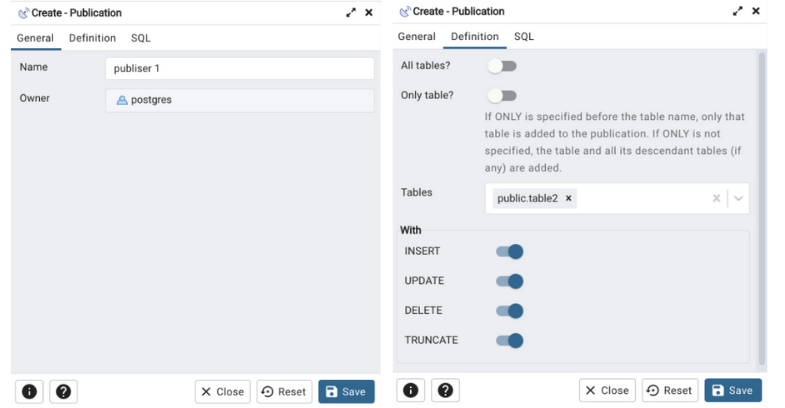
Task: Disable the INSERT toggle
Action: (x=509, y=252)
